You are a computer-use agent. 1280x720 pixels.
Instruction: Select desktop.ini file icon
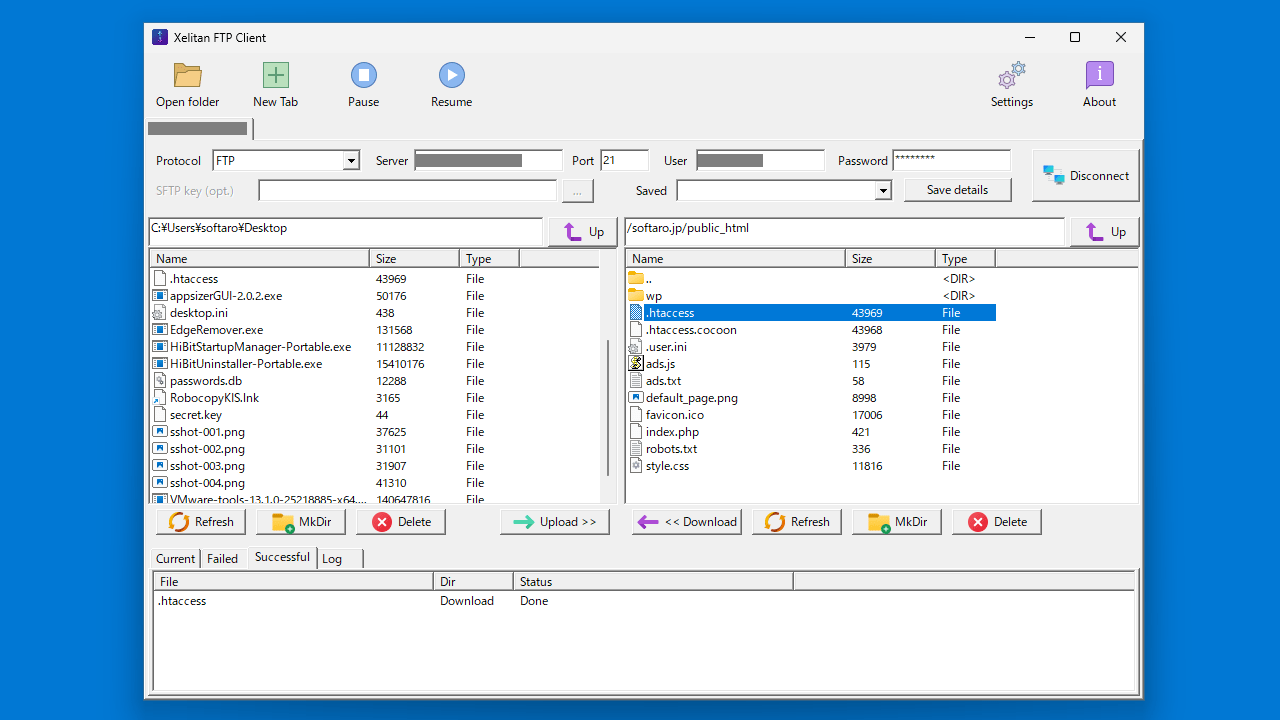point(160,313)
